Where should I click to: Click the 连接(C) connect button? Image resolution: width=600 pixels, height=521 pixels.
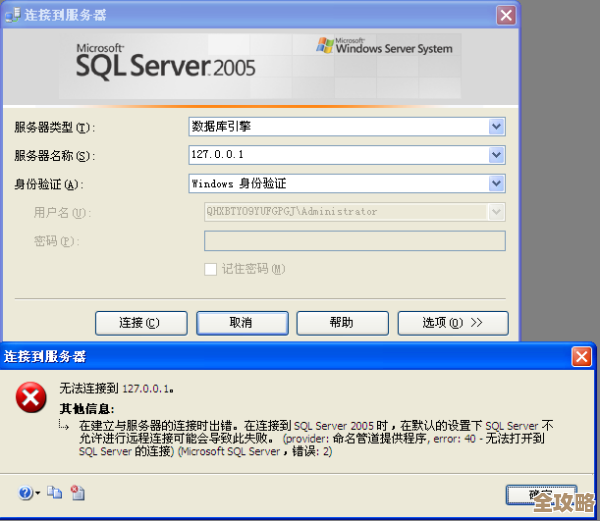pyautogui.click(x=141, y=323)
